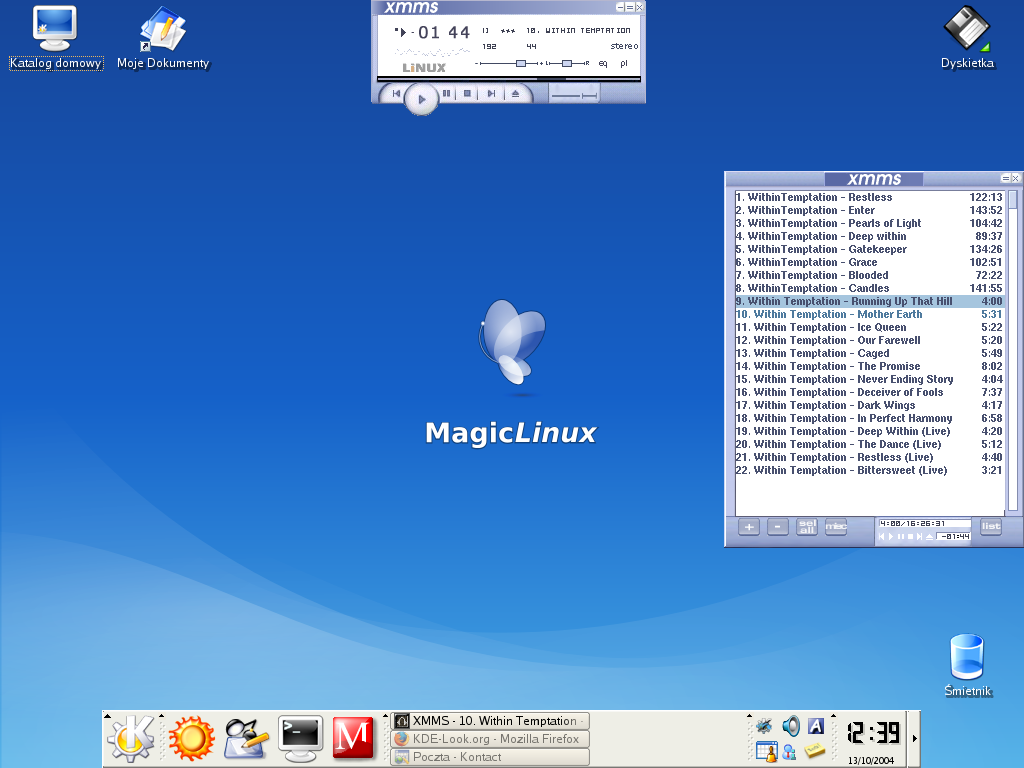1024x768 pixels.
Task: Select track '8. WithinTemptation - Candles'
Action: pyautogui.click(x=869, y=288)
